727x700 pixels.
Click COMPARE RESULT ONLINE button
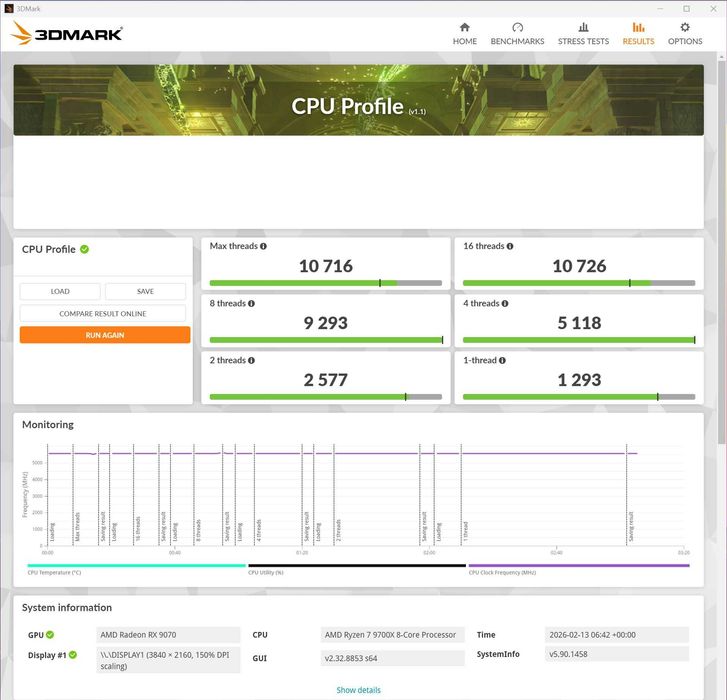102,313
